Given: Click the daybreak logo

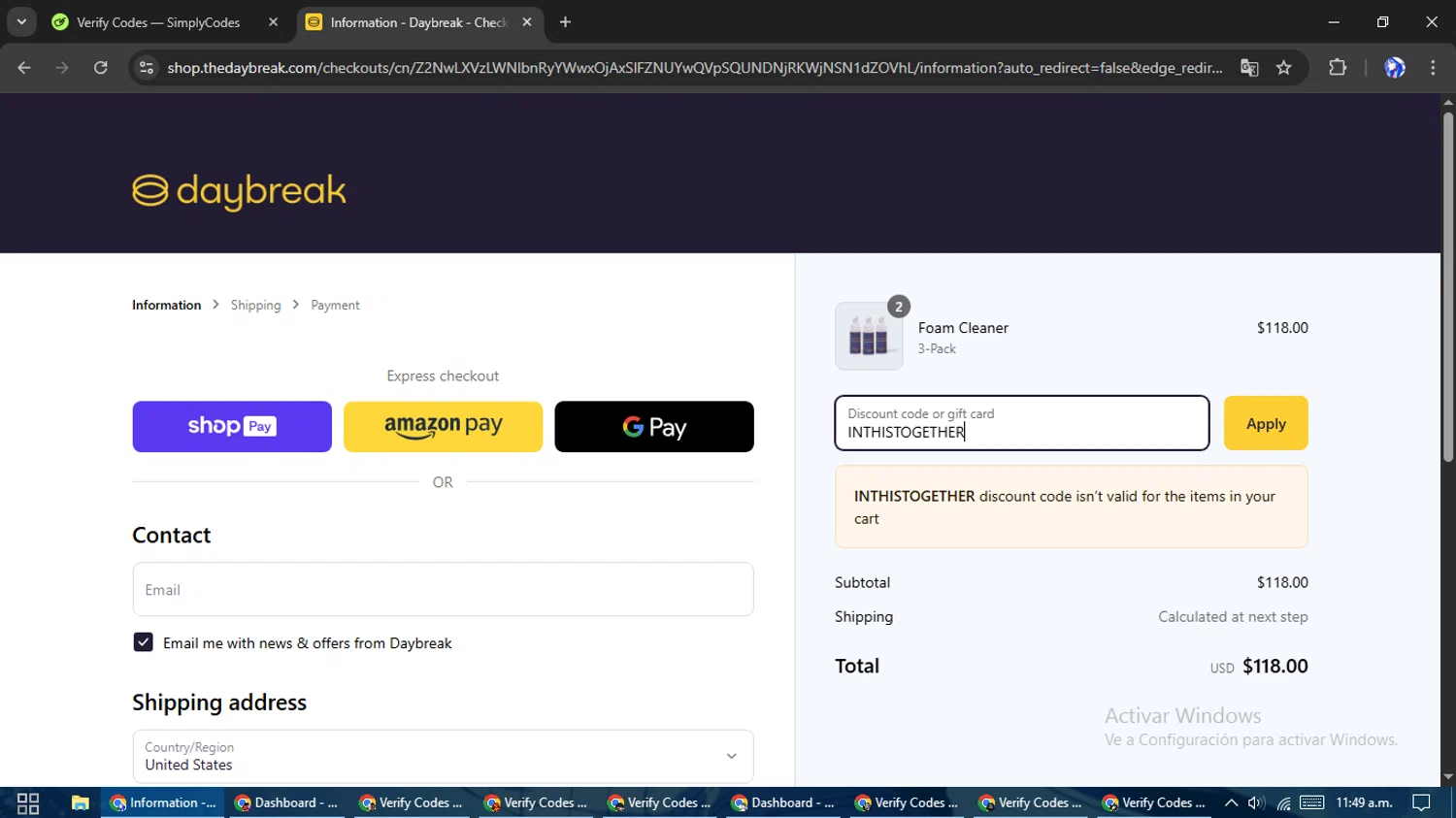Looking at the screenshot, I should pos(239,191).
